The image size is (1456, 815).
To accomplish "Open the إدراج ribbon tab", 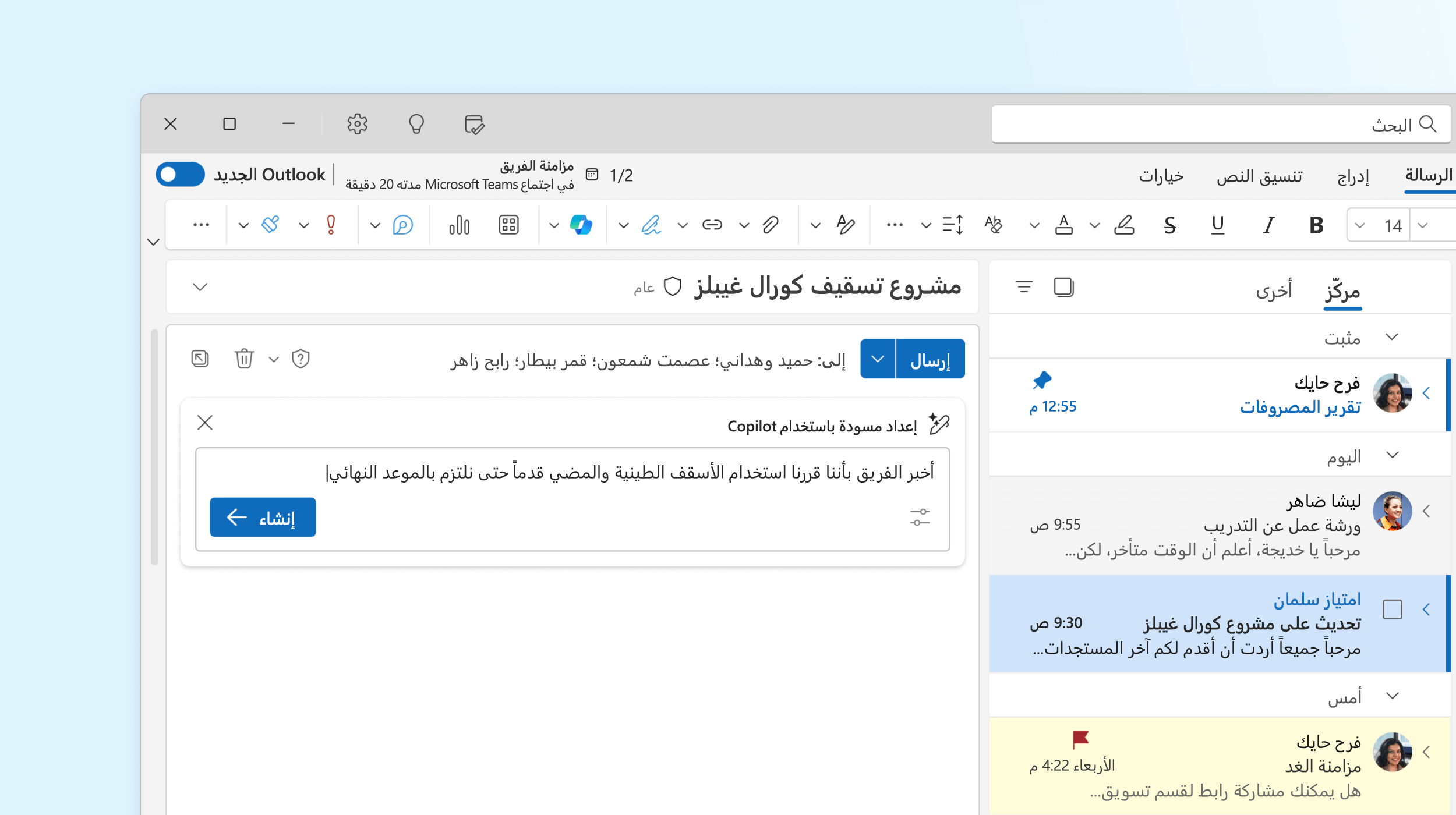I will 1353,176.
